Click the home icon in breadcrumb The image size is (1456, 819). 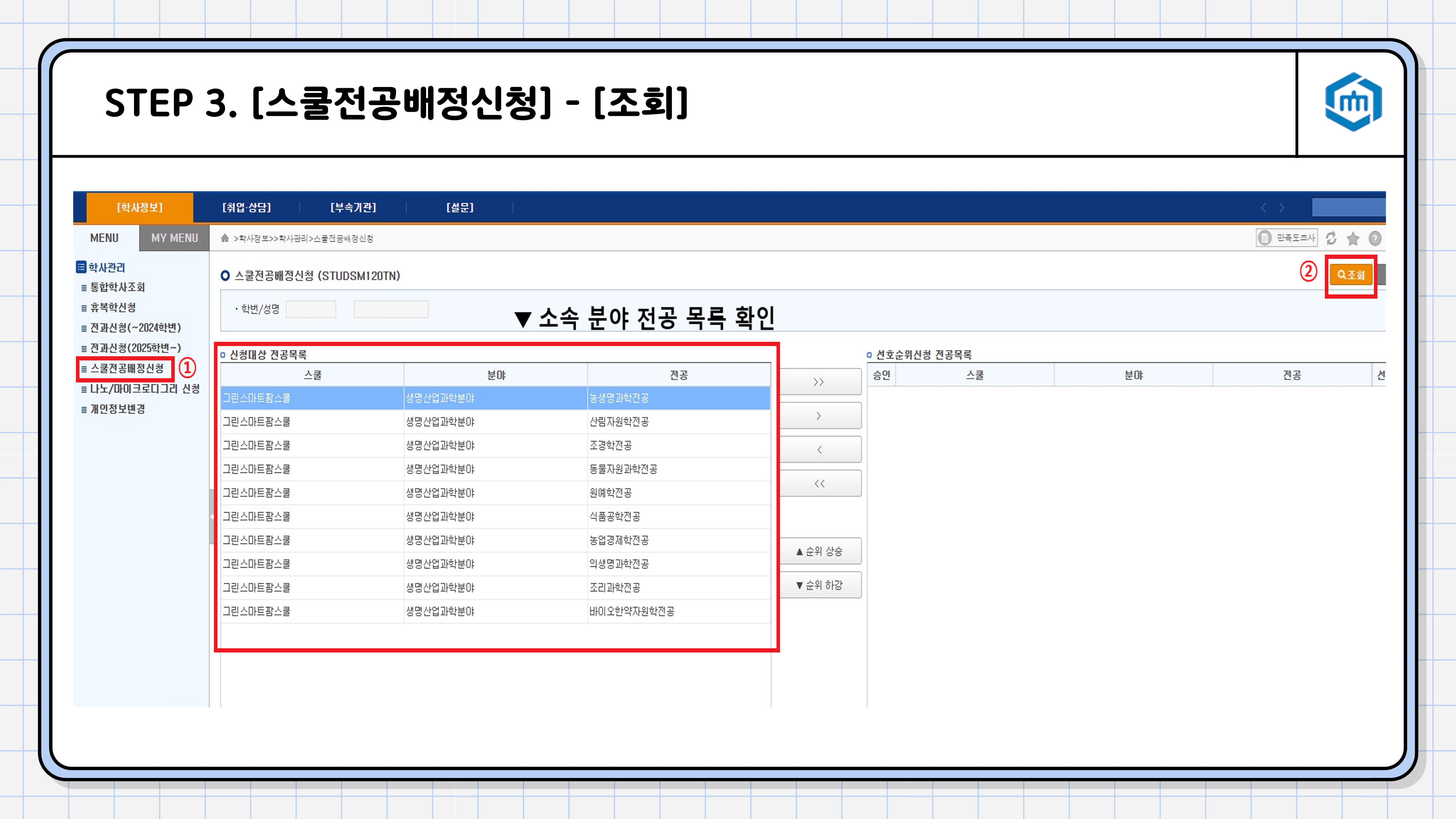pos(225,238)
